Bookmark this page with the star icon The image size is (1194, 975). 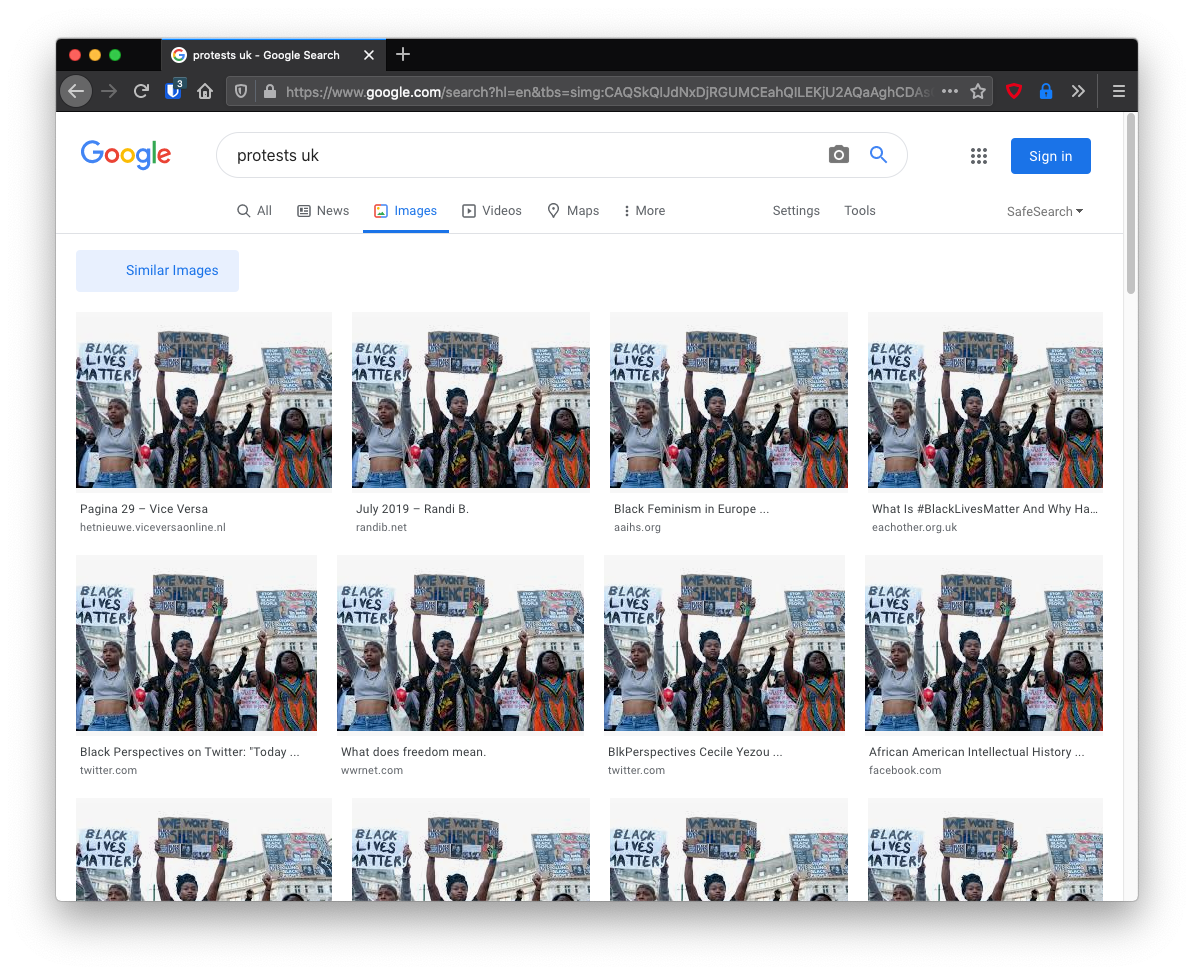[978, 91]
